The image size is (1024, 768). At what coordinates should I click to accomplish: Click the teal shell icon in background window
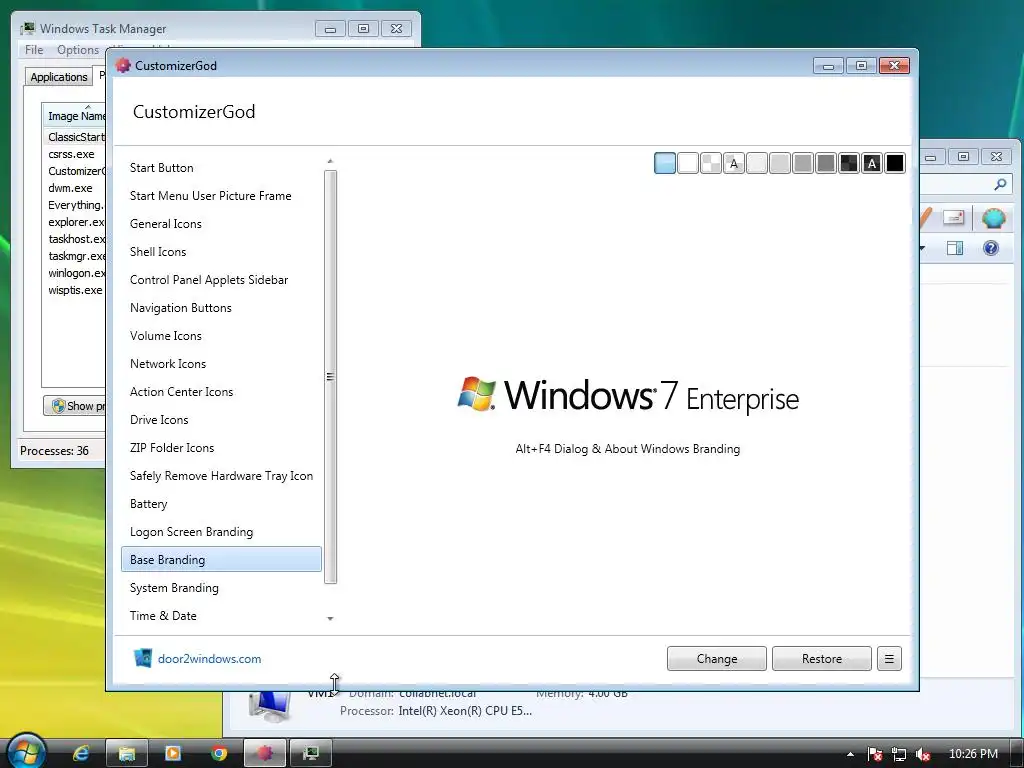pos(993,217)
